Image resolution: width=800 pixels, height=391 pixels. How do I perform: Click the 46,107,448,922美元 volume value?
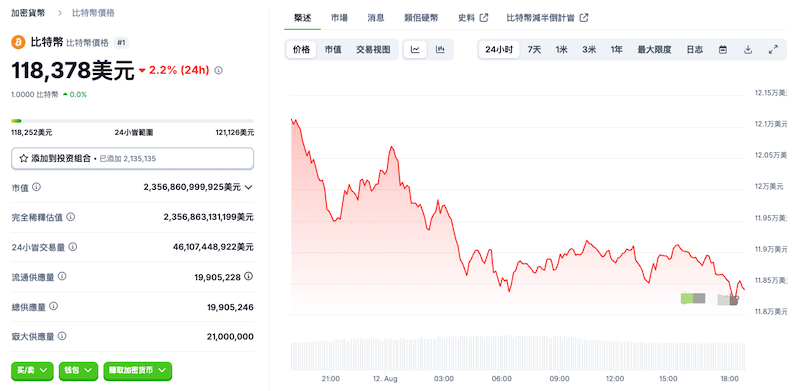tap(213, 247)
